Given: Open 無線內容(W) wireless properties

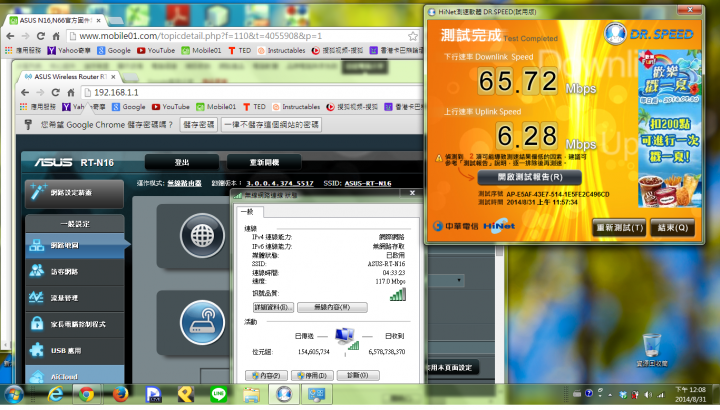Looking at the screenshot, I should pyautogui.click(x=332, y=307).
